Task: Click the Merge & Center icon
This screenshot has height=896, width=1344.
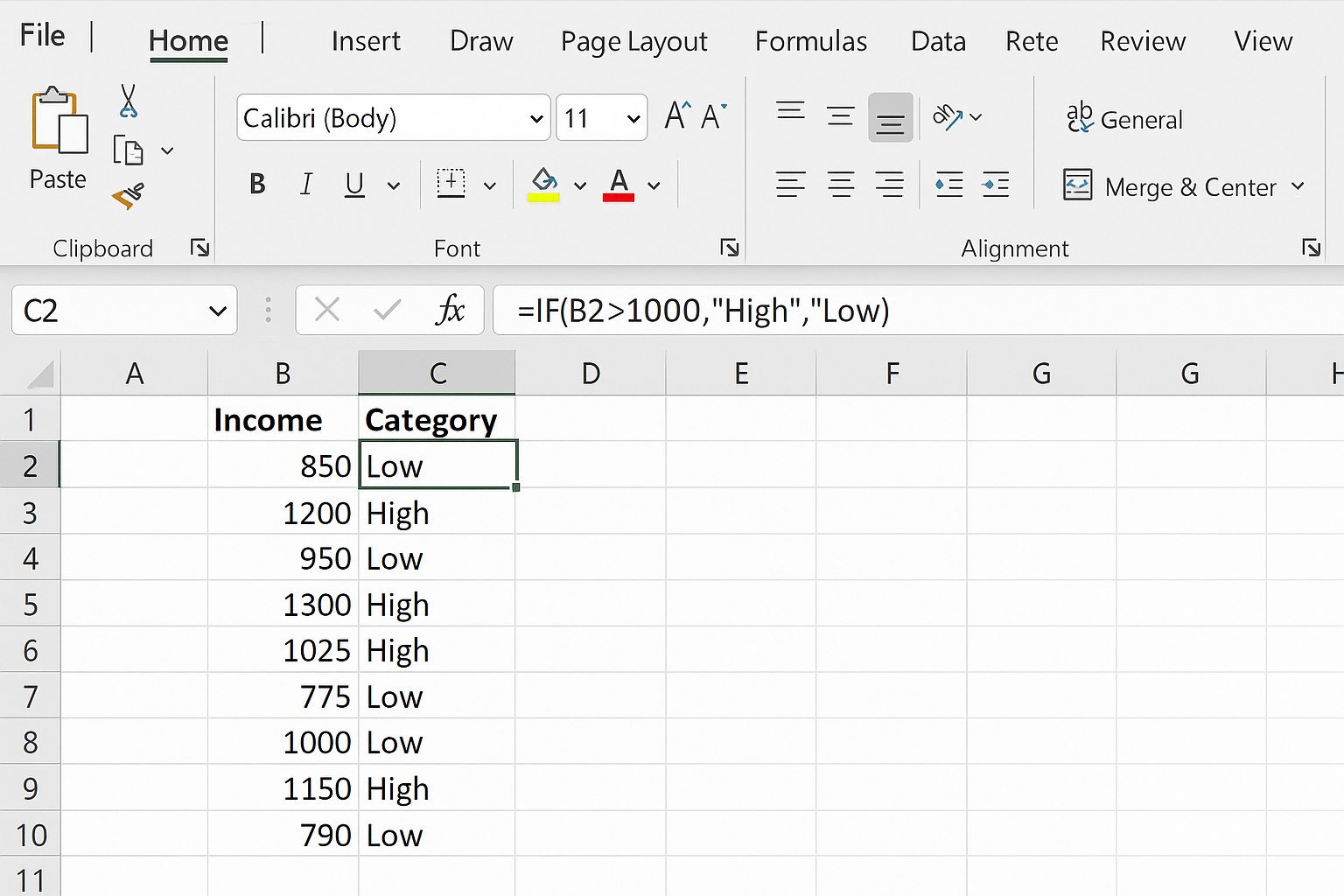Action: (x=1078, y=185)
